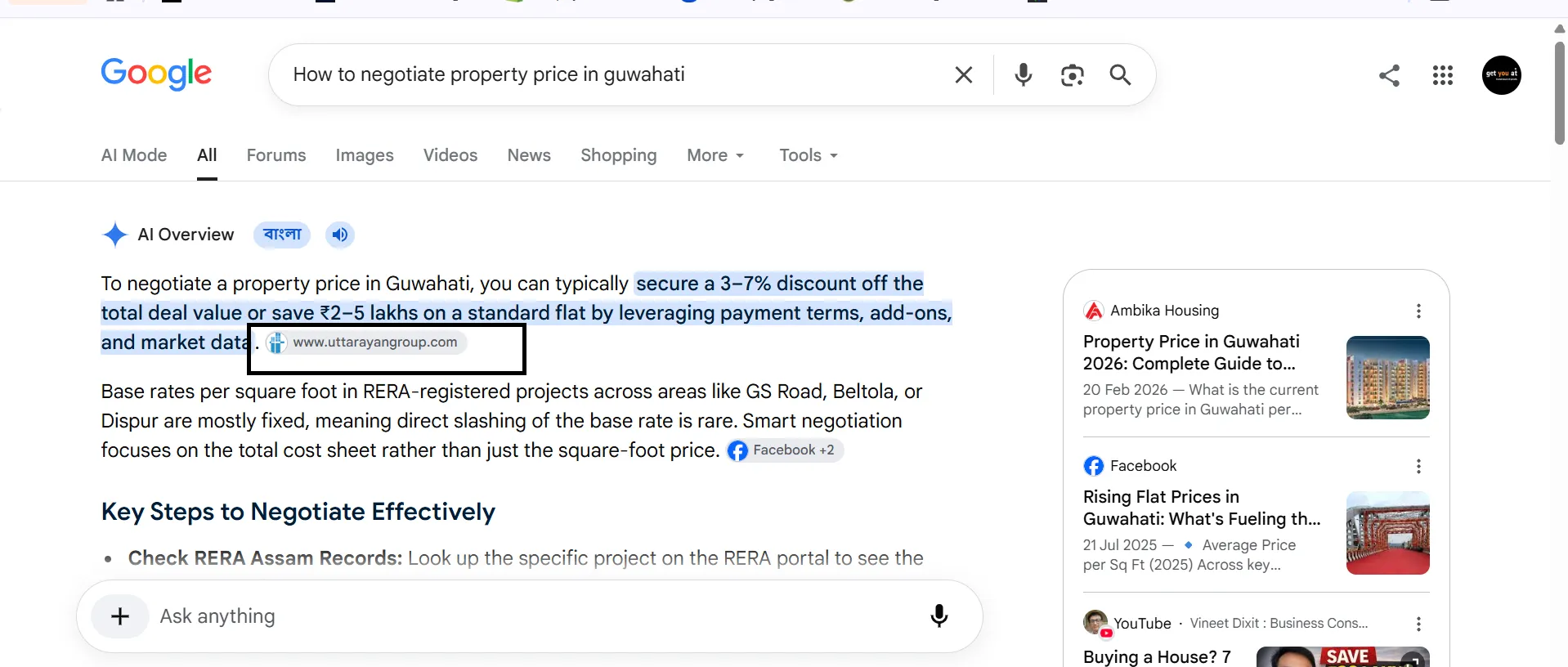
Task: Open Rising Flat Prices in Guwahati article
Action: pos(1202,508)
